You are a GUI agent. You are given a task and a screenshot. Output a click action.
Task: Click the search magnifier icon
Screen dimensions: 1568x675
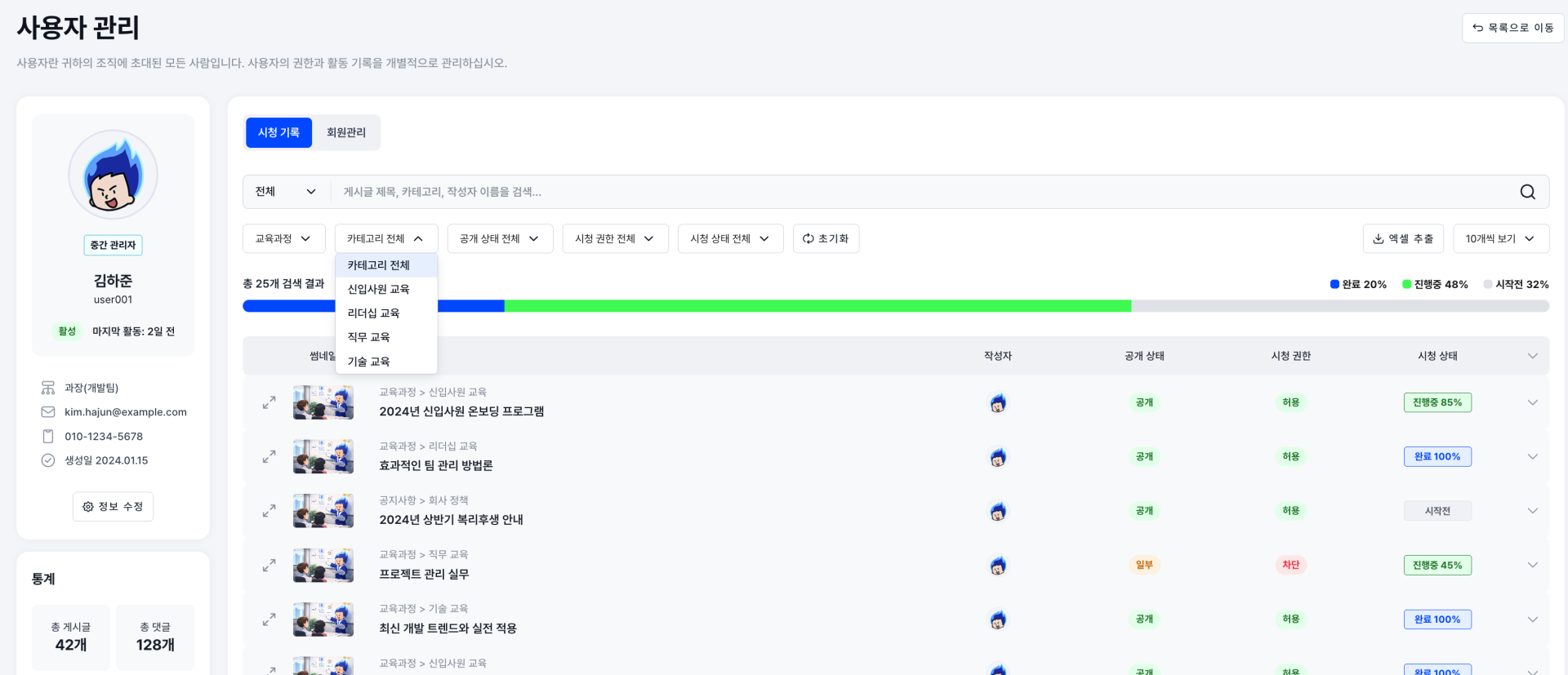[x=1527, y=192]
